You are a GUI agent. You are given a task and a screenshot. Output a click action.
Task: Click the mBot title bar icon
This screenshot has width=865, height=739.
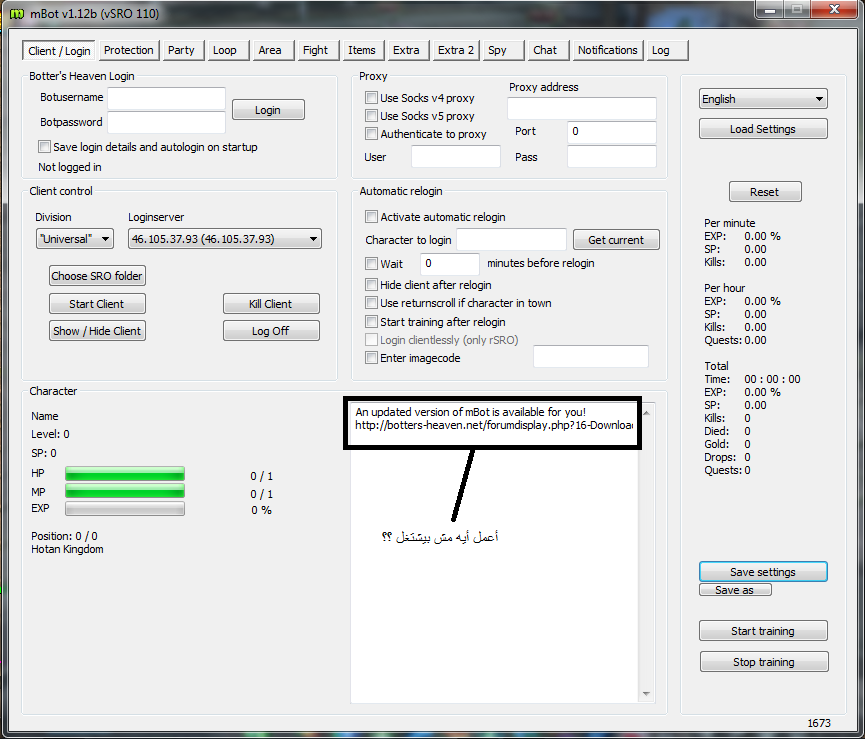(17, 13)
